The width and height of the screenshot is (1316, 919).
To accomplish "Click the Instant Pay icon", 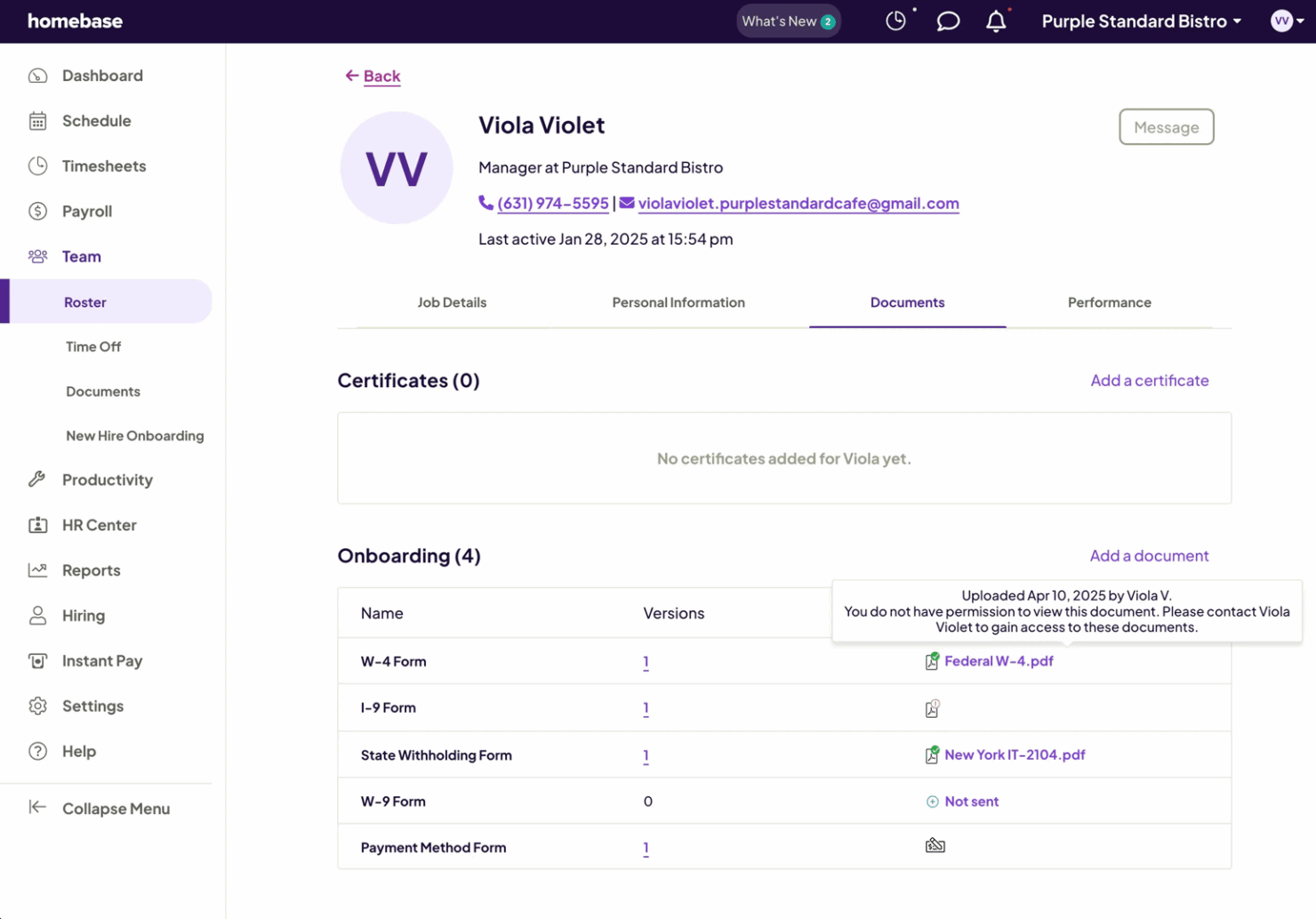I will (37, 661).
